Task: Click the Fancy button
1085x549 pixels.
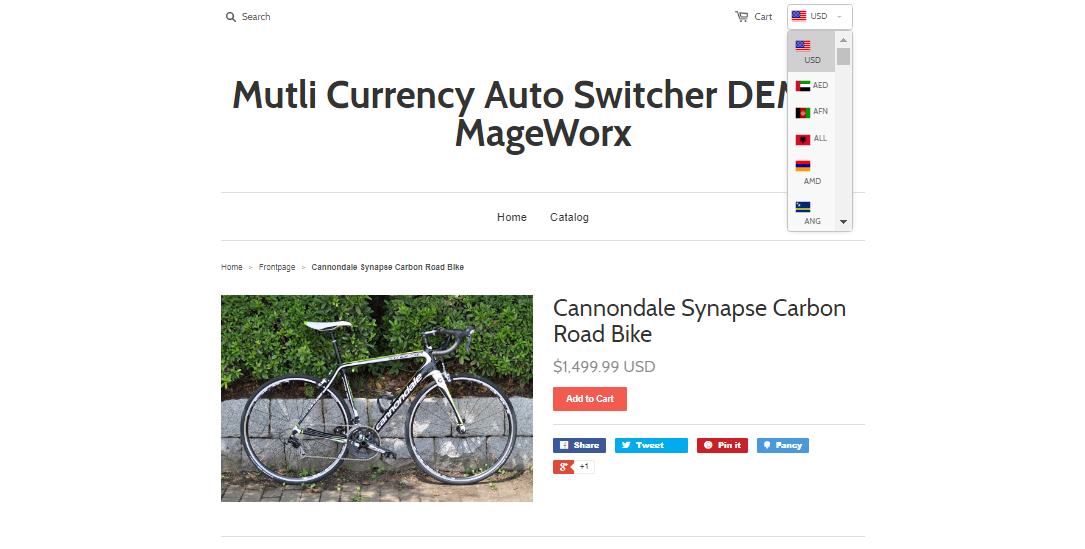Action: coord(783,445)
